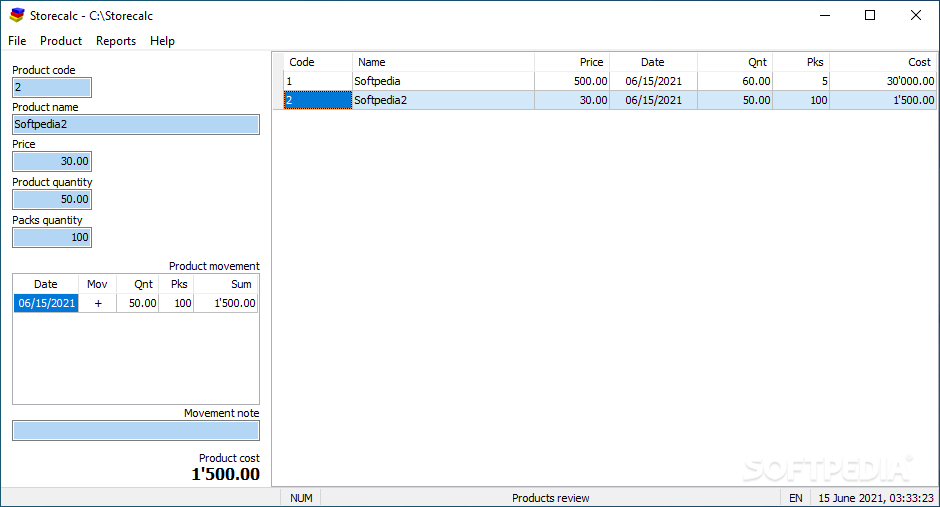Open the Reports menu
940x507 pixels.
(x=116, y=41)
